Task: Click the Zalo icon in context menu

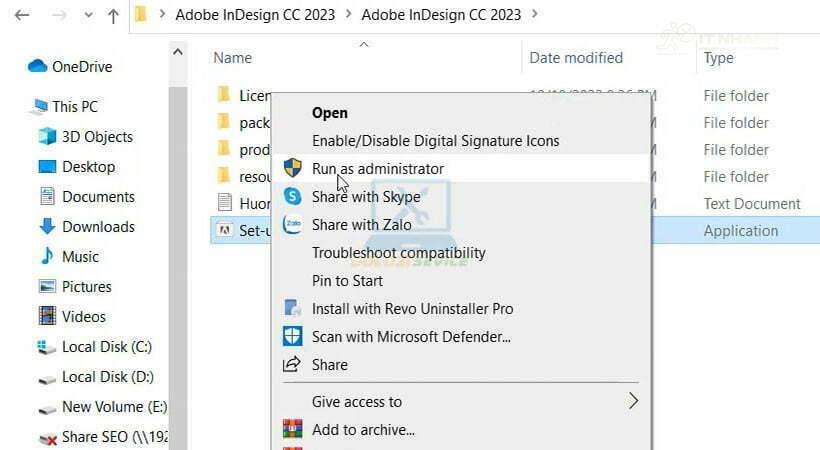Action: pyautogui.click(x=292, y=225)
